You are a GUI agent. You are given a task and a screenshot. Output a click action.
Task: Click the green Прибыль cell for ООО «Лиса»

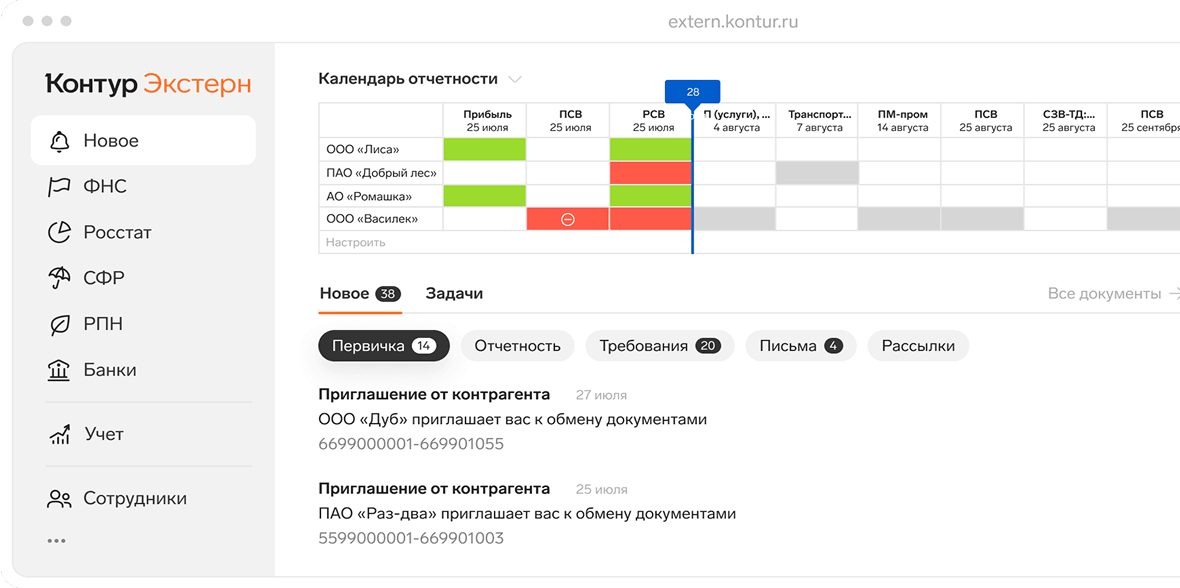[x=484, y=149]
